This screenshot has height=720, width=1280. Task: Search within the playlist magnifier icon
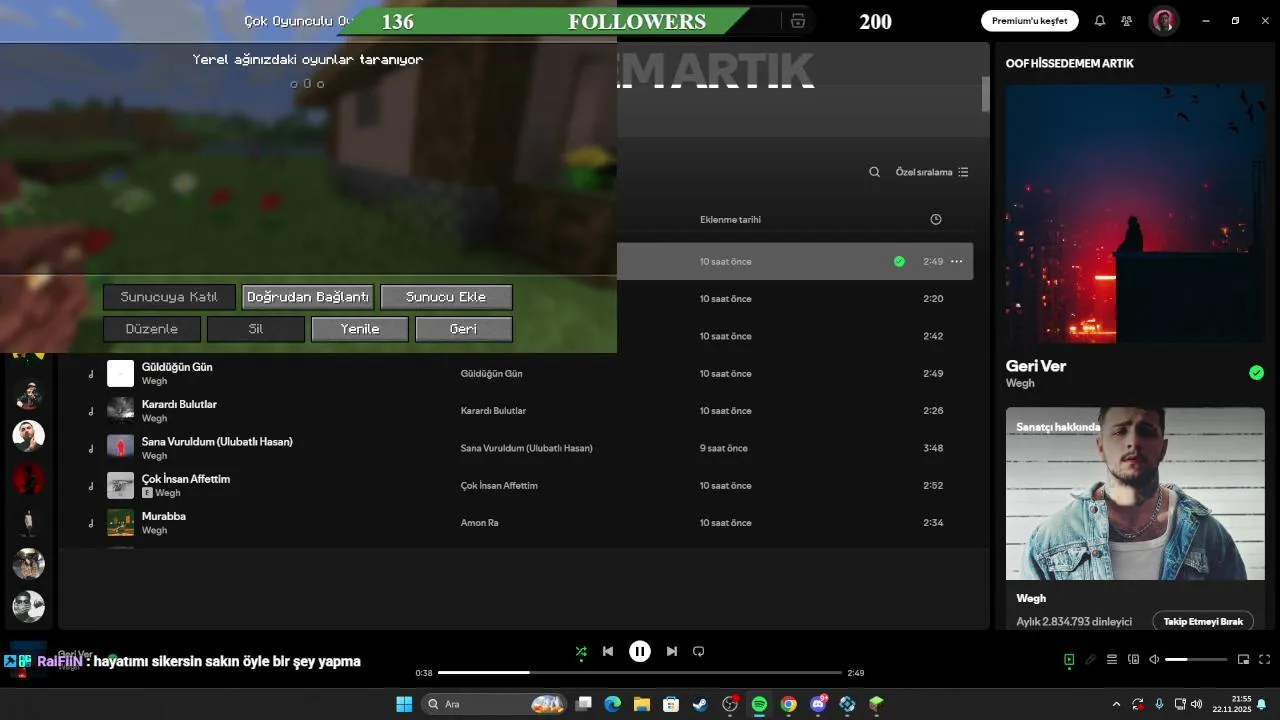point(874,172)
